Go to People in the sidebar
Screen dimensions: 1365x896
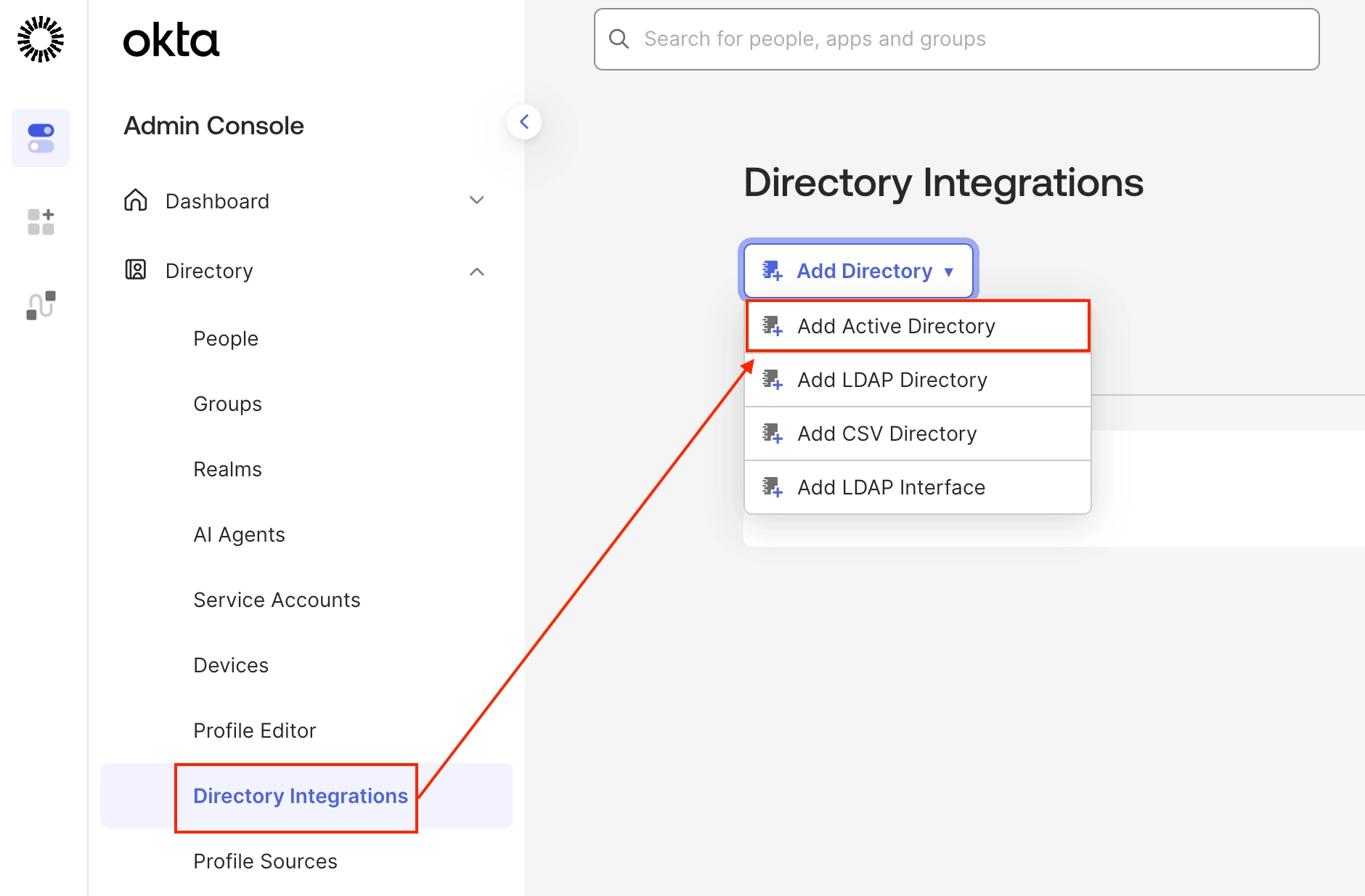pyautogui.click(x=226, y=338)
